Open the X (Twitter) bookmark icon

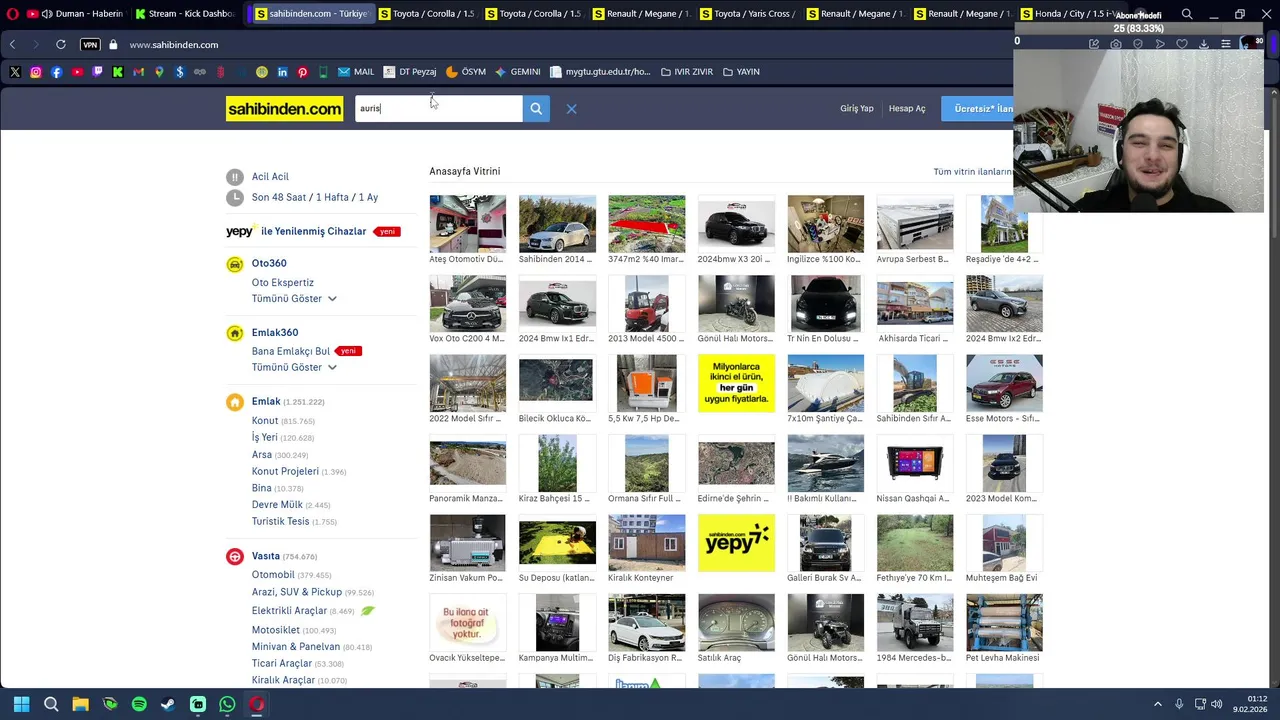(x=15, y=72)
